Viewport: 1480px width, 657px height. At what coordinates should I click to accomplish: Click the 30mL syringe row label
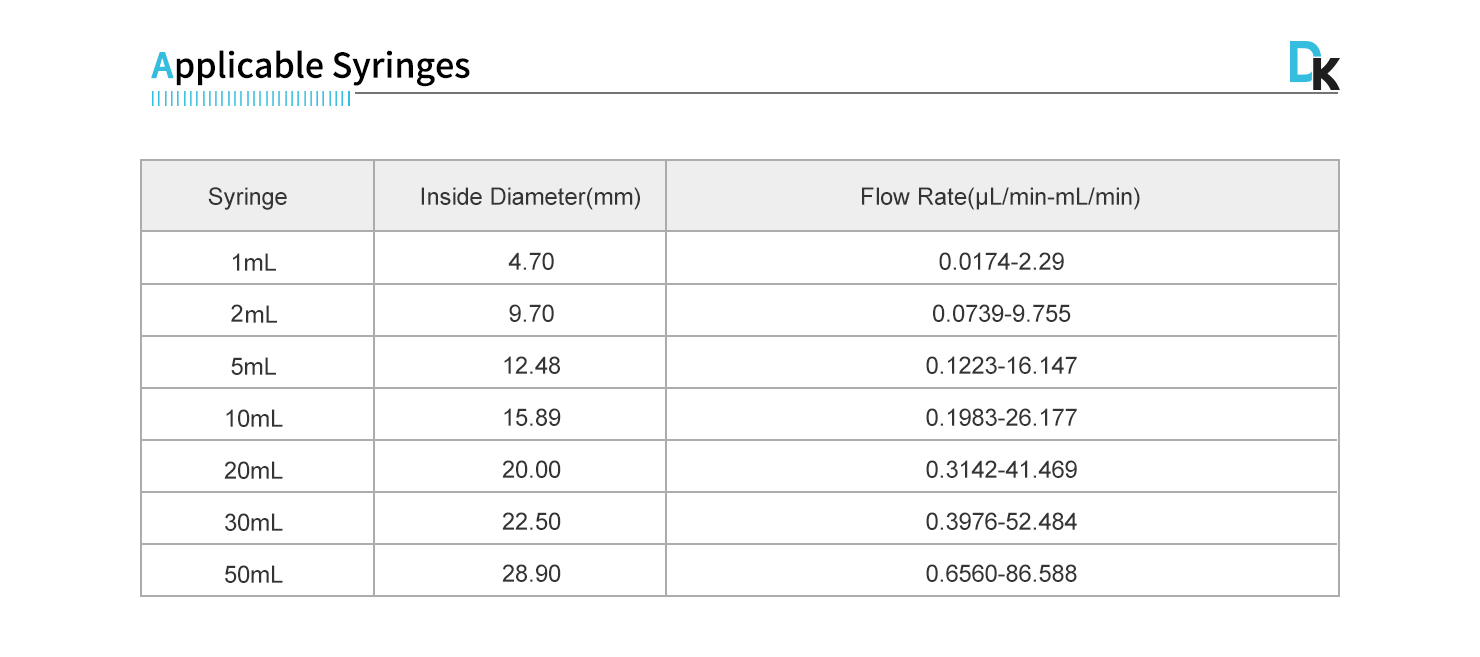254,523
